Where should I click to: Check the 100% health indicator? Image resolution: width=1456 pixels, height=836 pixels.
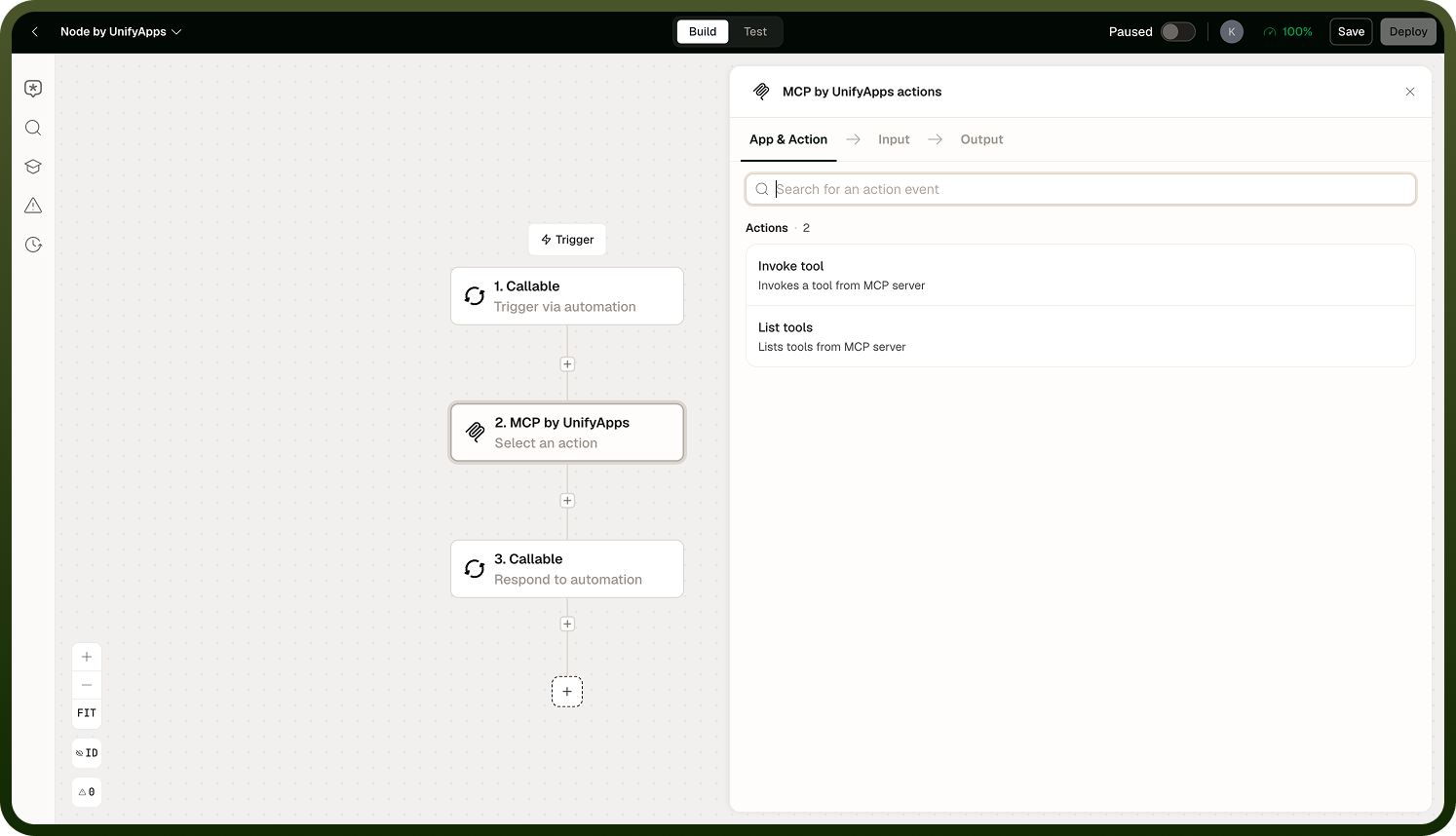(1288, 32)
